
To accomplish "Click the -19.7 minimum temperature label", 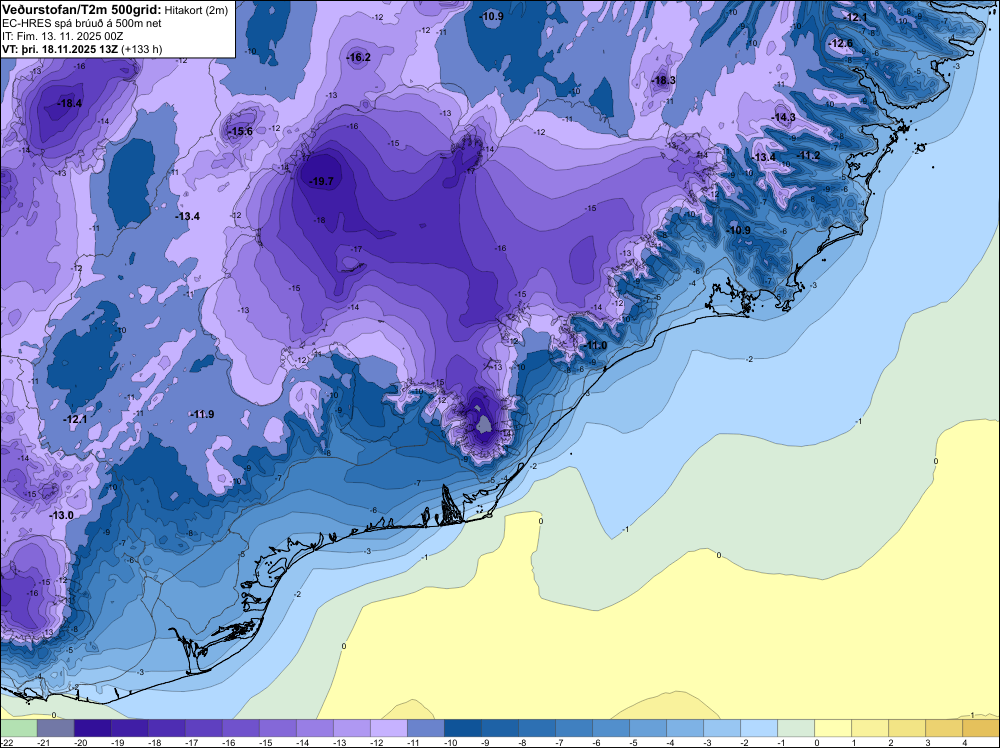I will pos(321,182).
